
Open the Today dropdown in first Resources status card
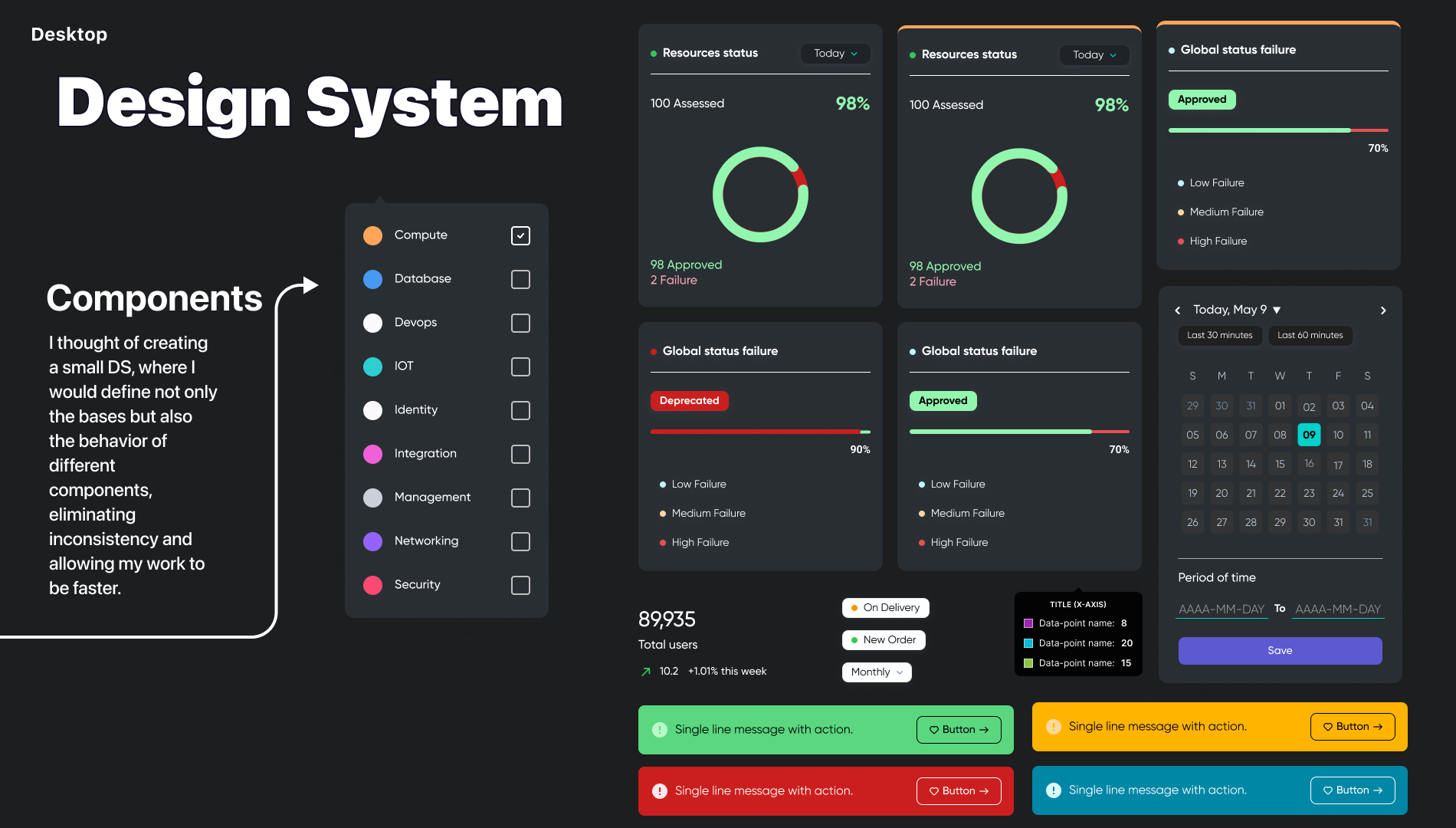835,54
